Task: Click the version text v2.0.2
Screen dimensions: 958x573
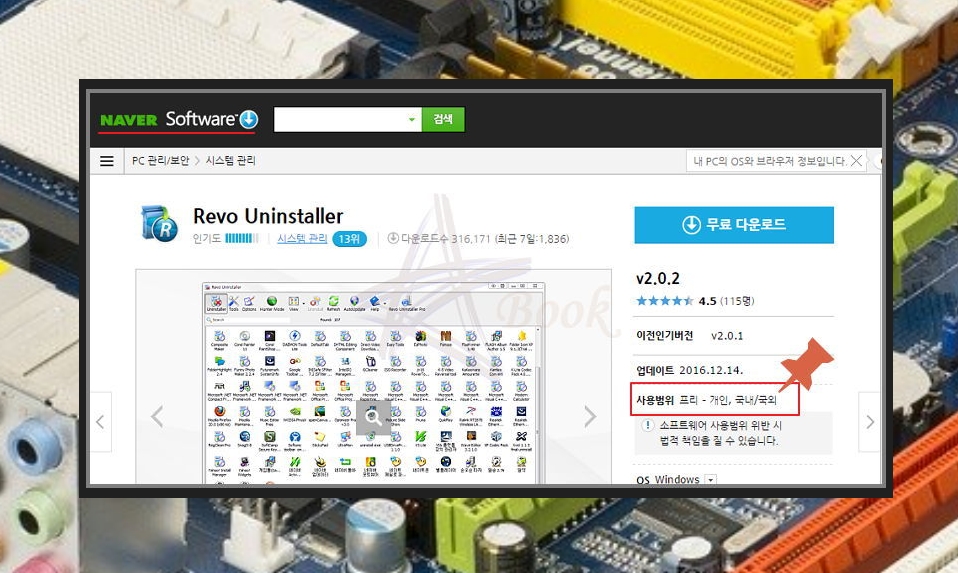Action: click(657, 279)
